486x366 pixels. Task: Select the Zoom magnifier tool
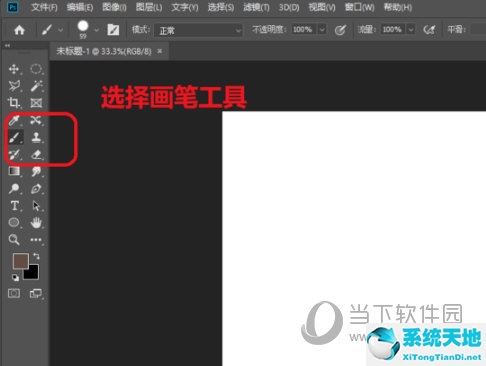pyautogui.click(x=14, y=239)
